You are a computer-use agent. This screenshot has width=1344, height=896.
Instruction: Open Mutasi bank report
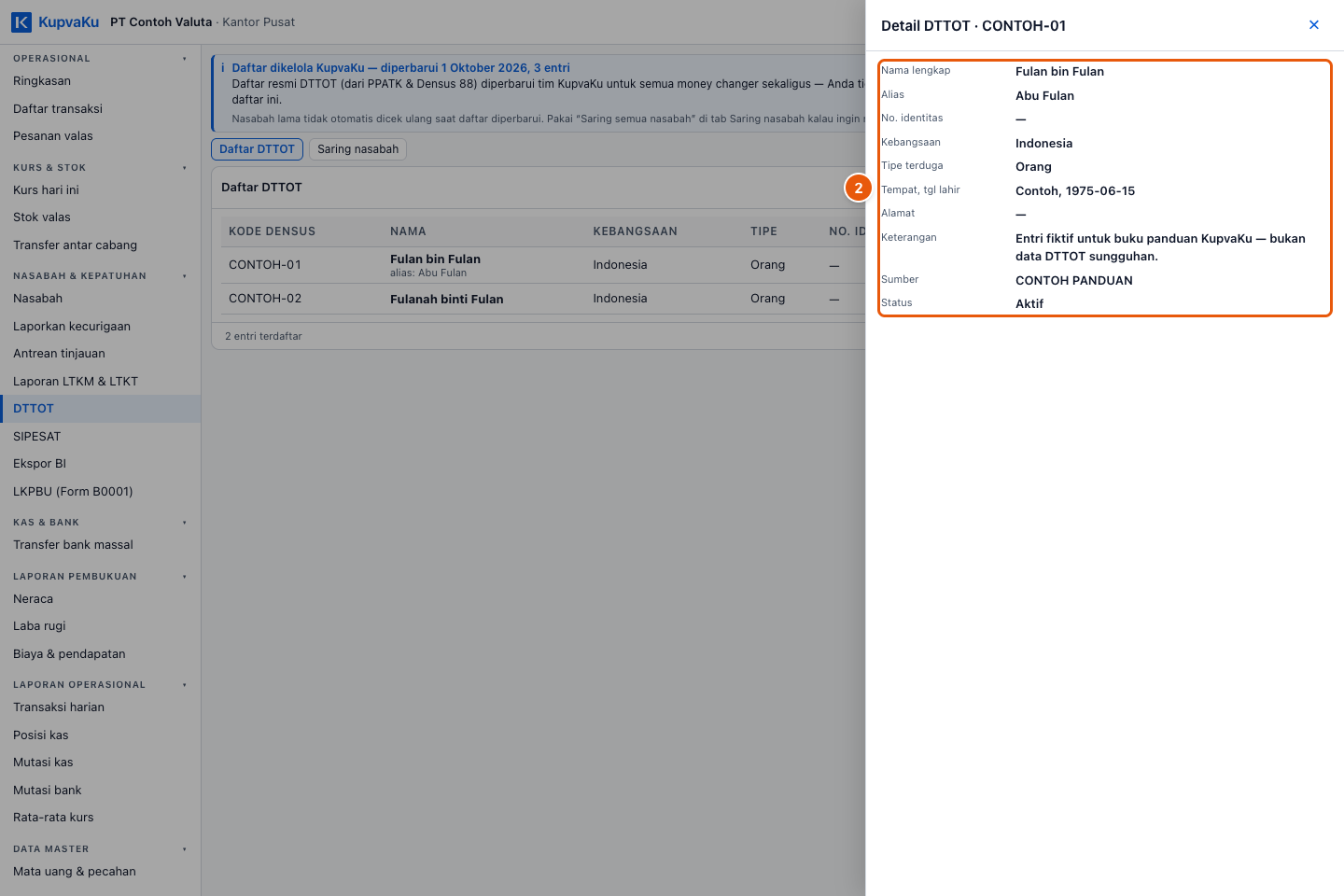(100, 791)
